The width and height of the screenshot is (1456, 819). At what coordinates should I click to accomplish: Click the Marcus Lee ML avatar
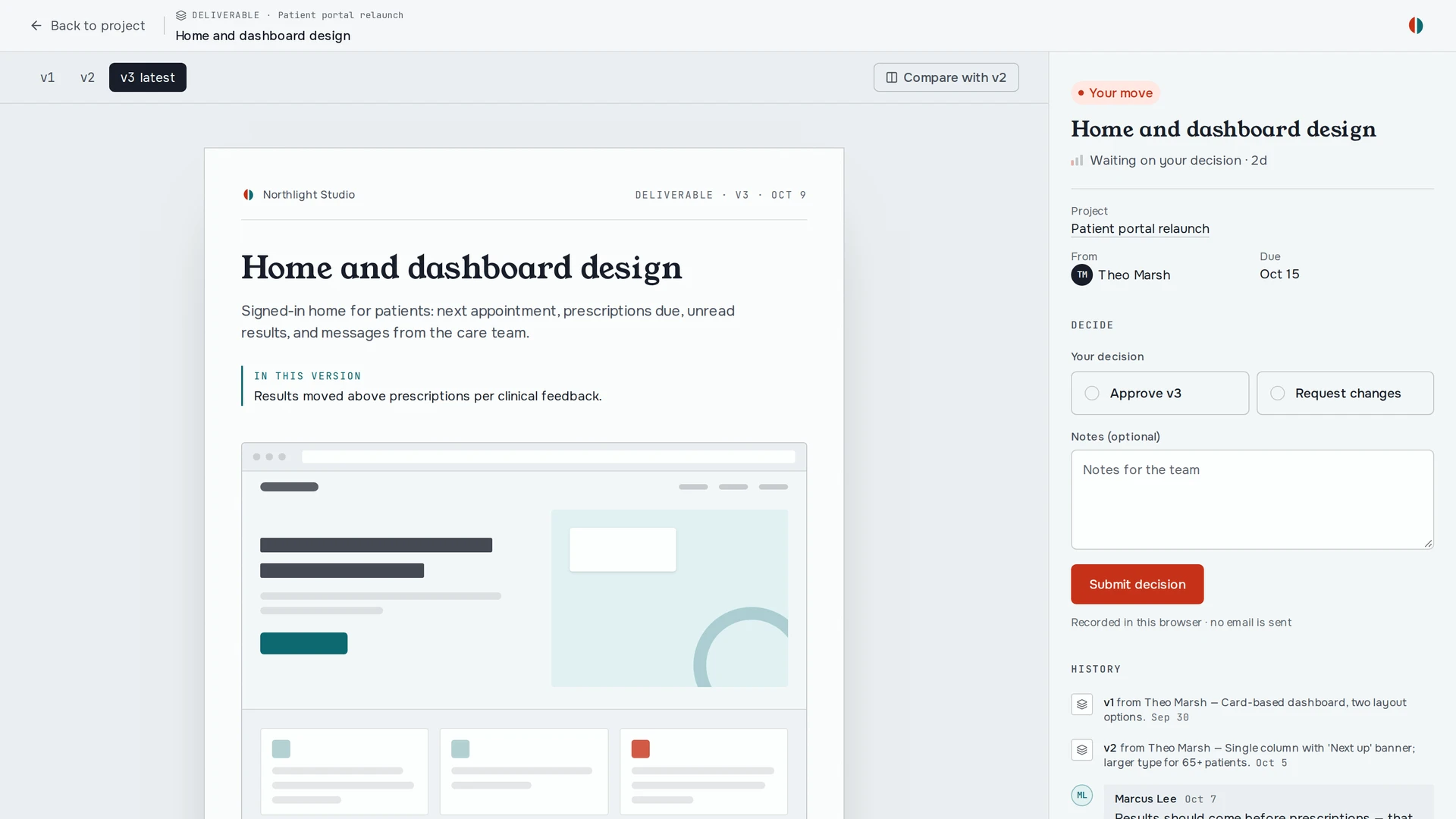[x=1081, y=795]
